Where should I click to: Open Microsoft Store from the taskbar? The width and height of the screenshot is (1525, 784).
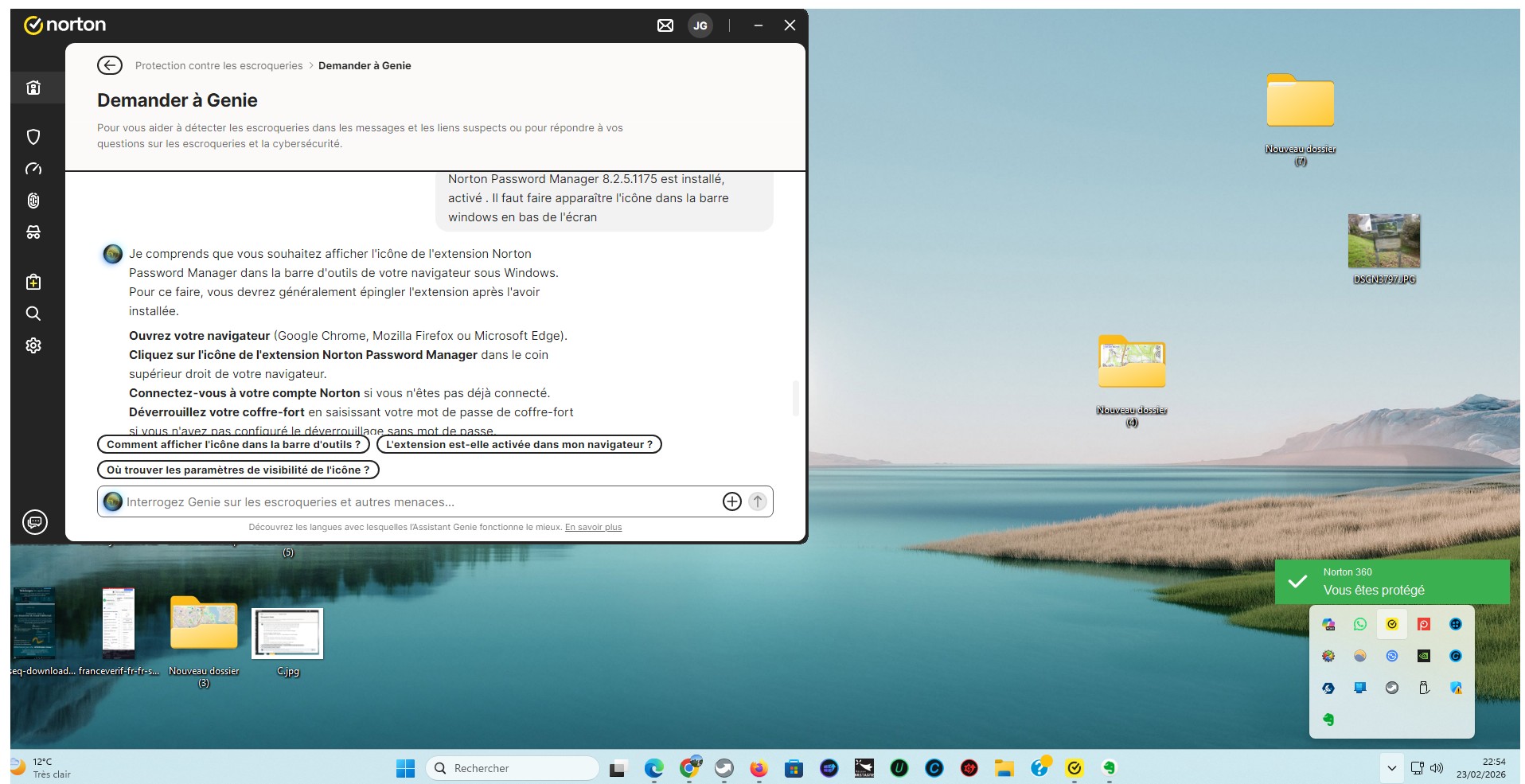[794, 768]
